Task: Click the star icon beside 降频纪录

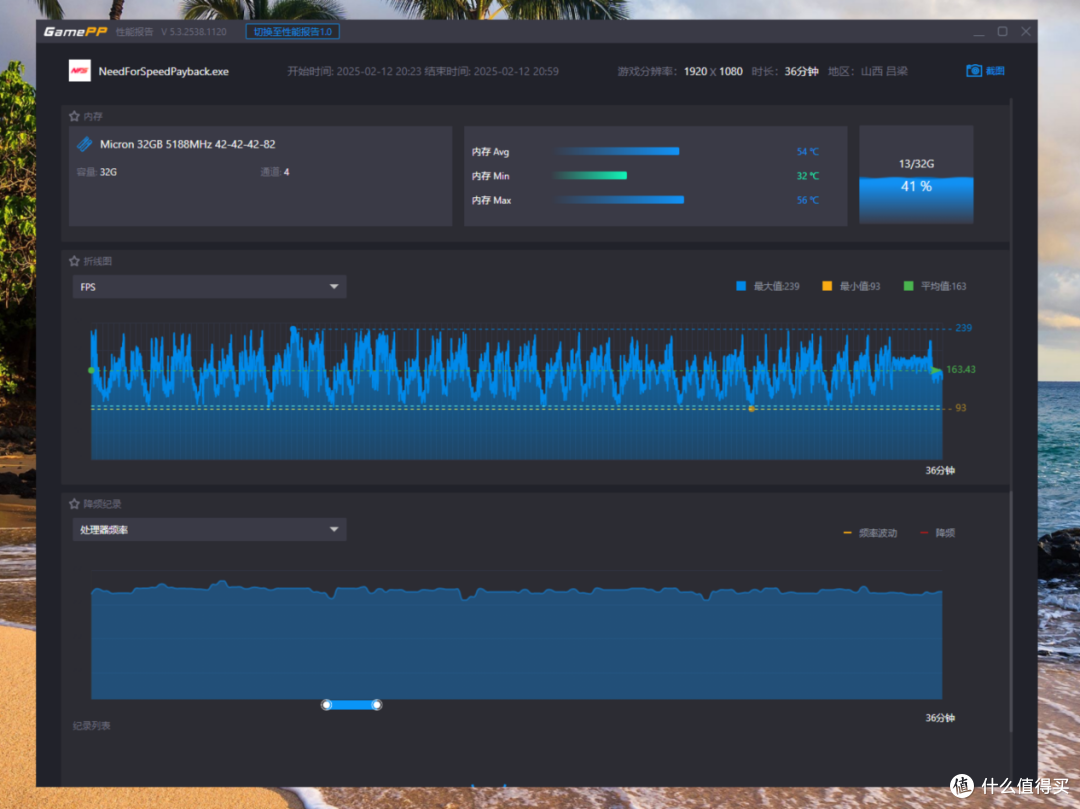Action: [x=74, y=504]
